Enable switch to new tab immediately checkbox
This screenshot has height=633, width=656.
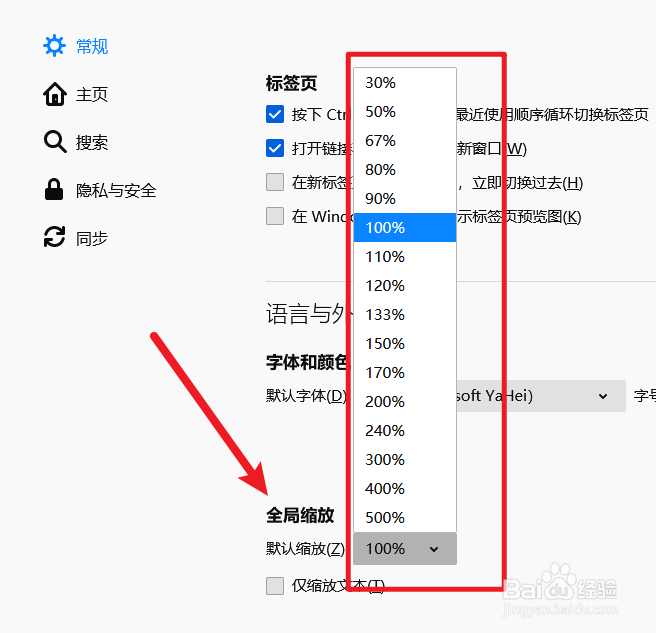275,182
